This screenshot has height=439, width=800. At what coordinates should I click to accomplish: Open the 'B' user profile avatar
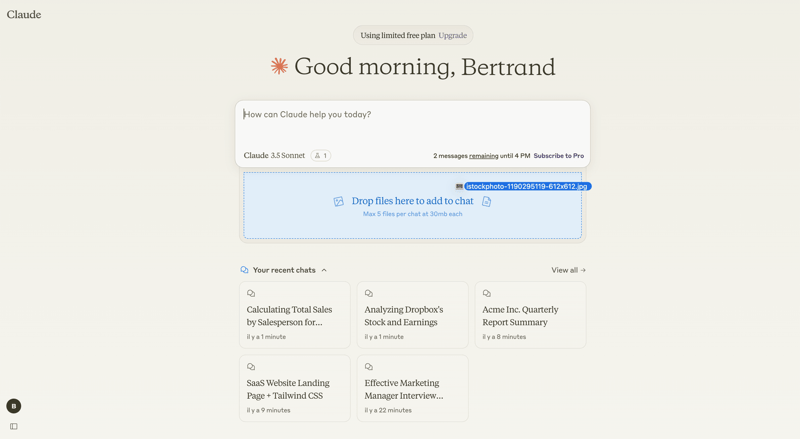[x=14, y=406]
